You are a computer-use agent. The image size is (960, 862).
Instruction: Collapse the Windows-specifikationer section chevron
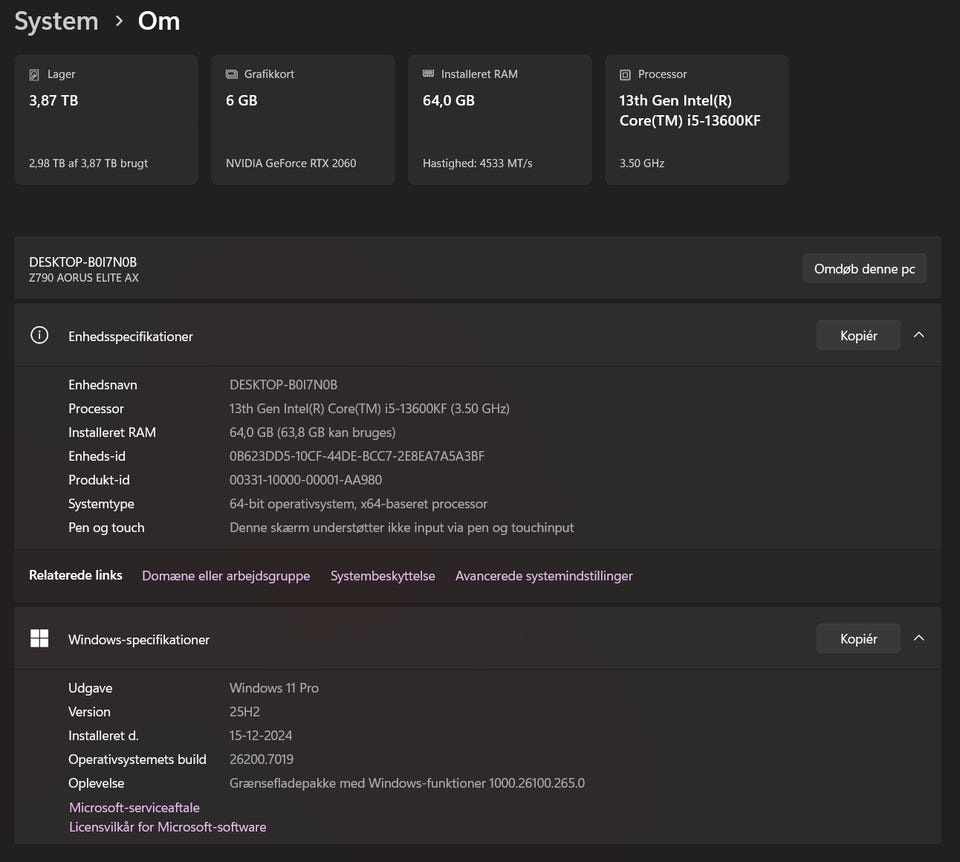click(919, 638)
